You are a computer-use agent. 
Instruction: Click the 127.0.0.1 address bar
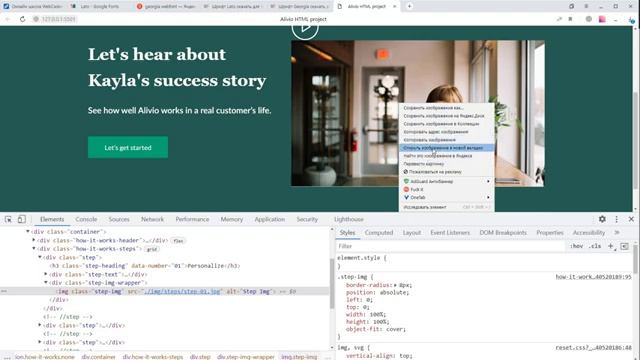click(59, 19)
